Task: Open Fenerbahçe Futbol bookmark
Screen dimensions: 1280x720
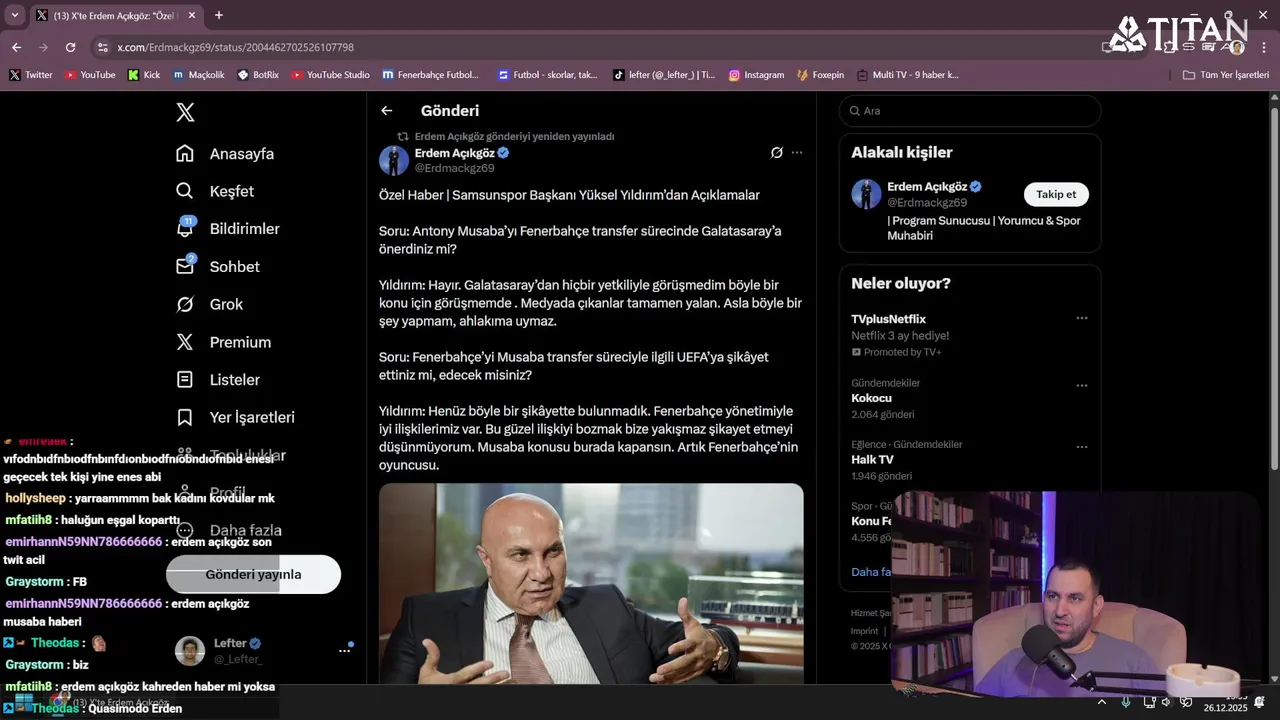Action: coord(431,75)
